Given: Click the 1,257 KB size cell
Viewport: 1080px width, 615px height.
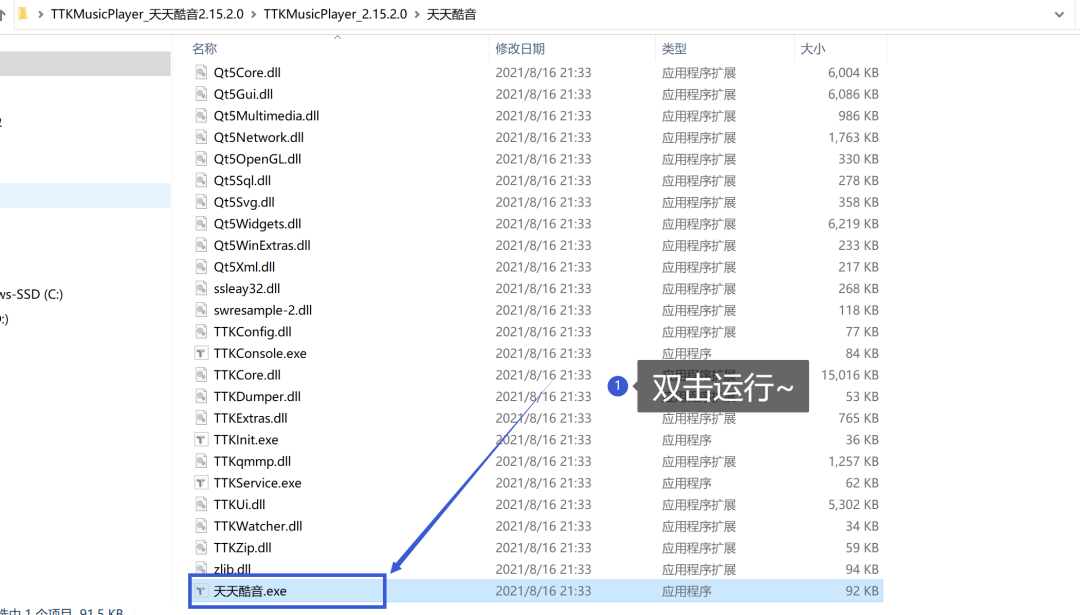Looking at the screenshot, I should pos(853,461).
